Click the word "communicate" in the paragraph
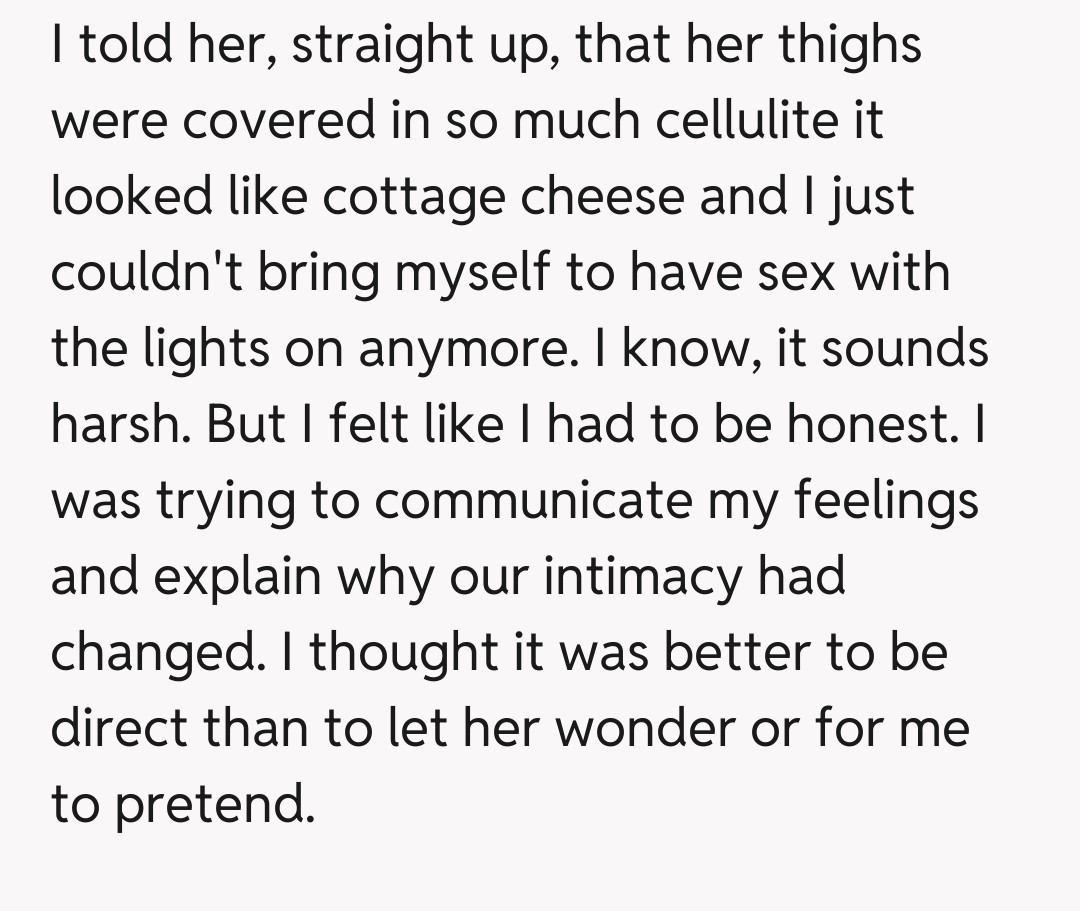 point(533,500)
